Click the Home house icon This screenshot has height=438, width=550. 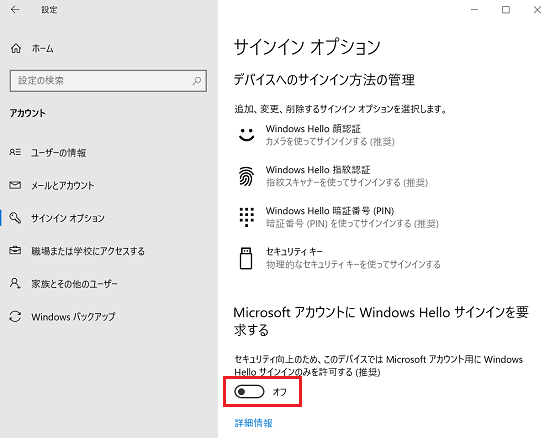pyautogui.click(x=16, y=48)
